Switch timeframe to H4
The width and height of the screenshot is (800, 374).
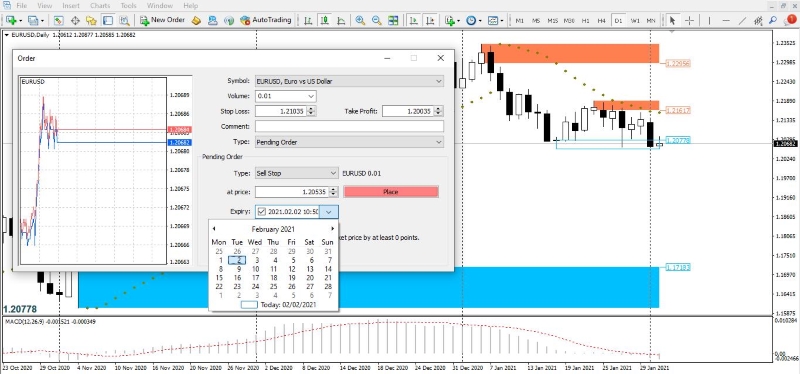tap(602, 20)
